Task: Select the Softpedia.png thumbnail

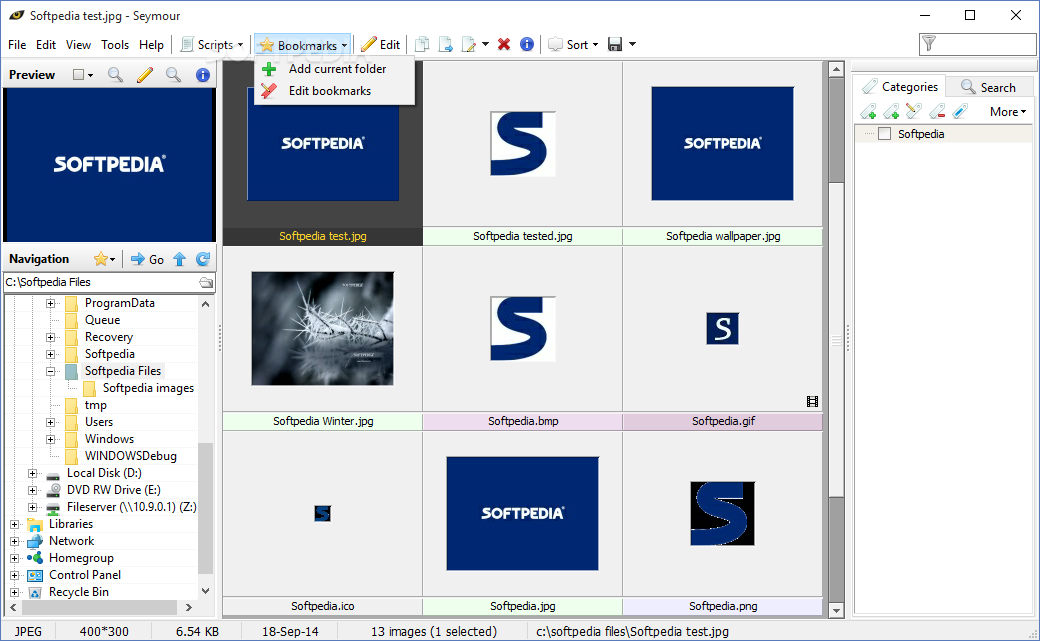Action: pos(722,514)
